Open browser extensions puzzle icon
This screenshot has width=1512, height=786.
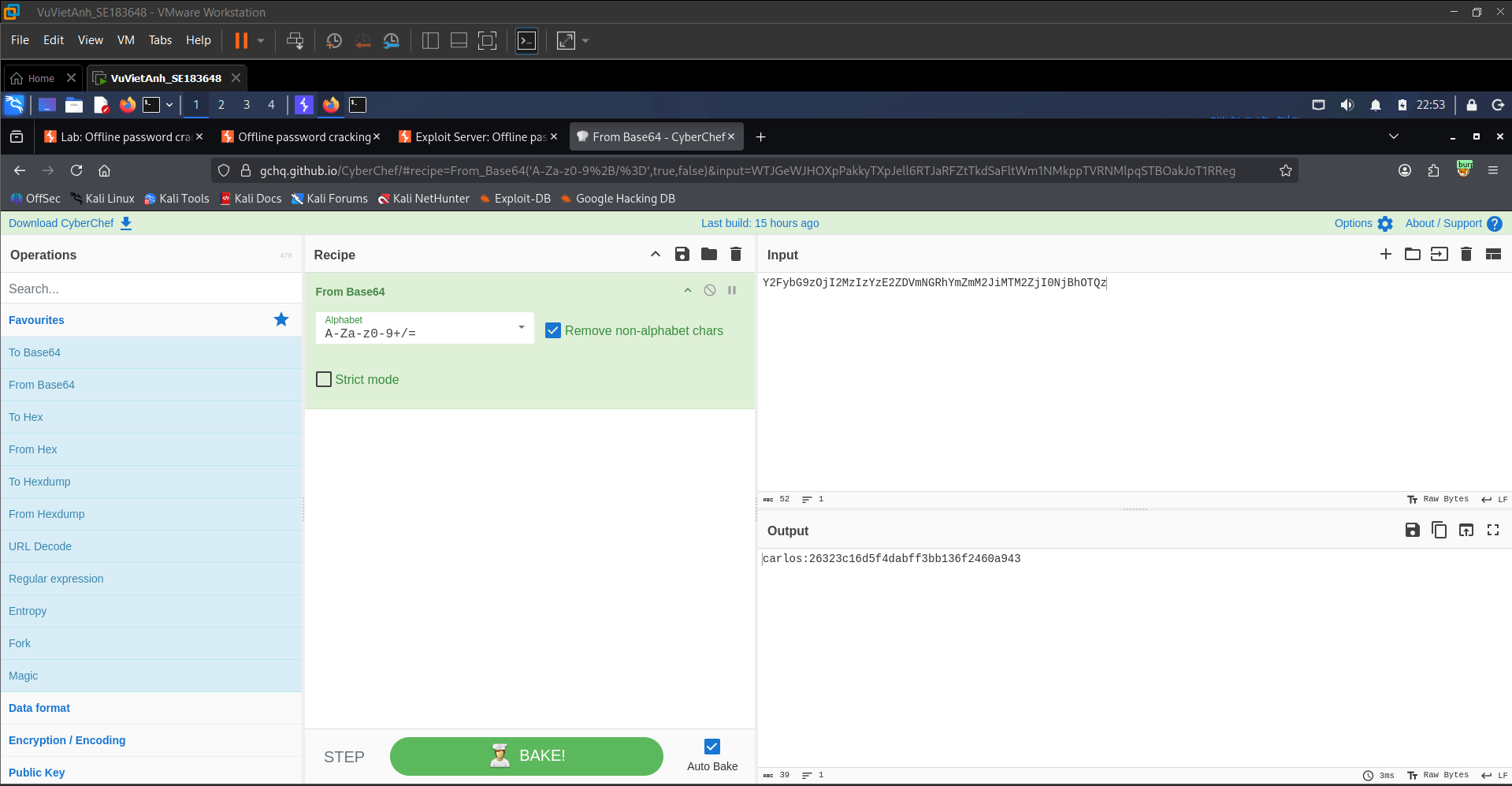point(1433,170)
